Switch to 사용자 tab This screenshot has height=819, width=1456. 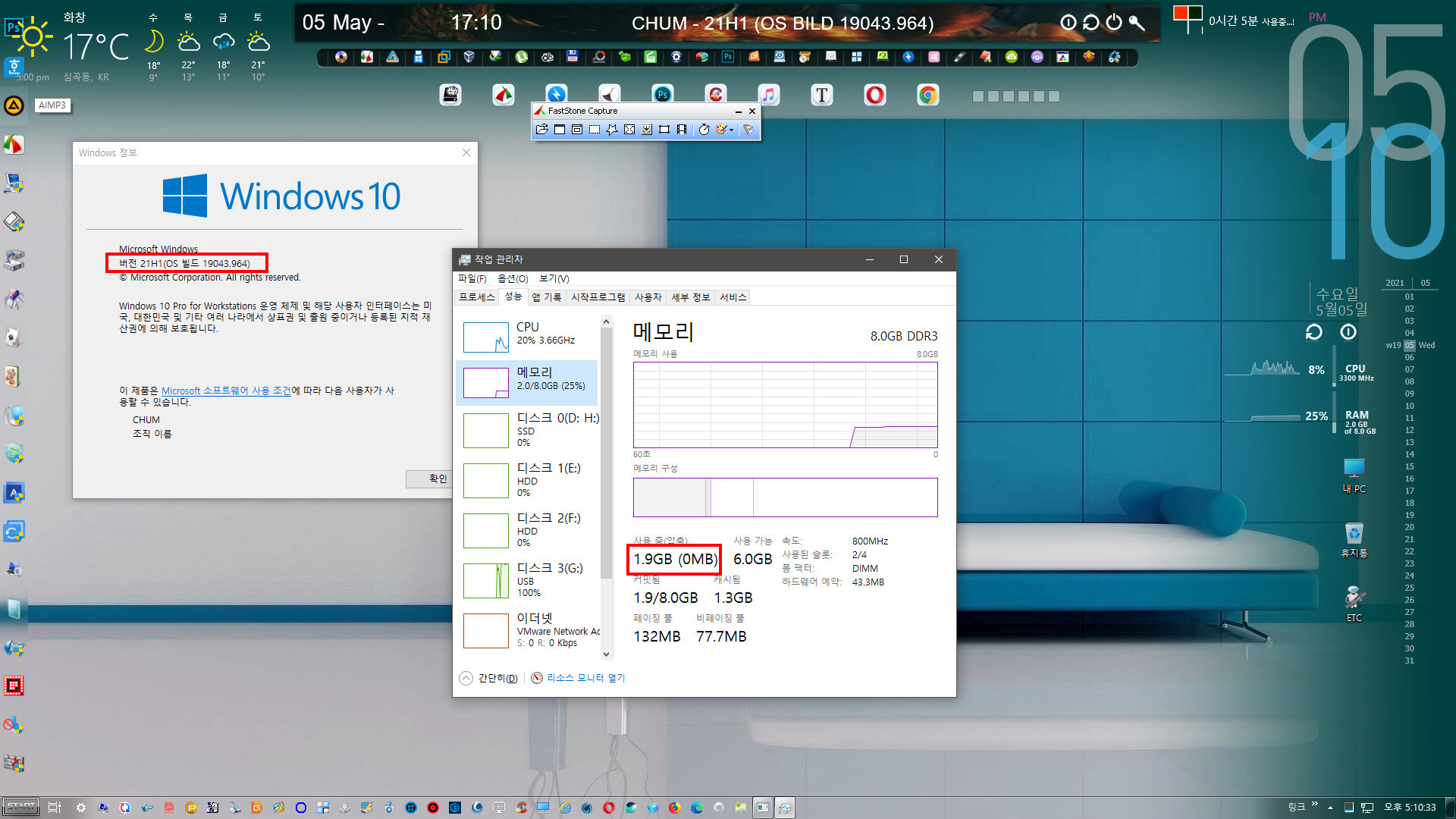click(x=648, y=297)
